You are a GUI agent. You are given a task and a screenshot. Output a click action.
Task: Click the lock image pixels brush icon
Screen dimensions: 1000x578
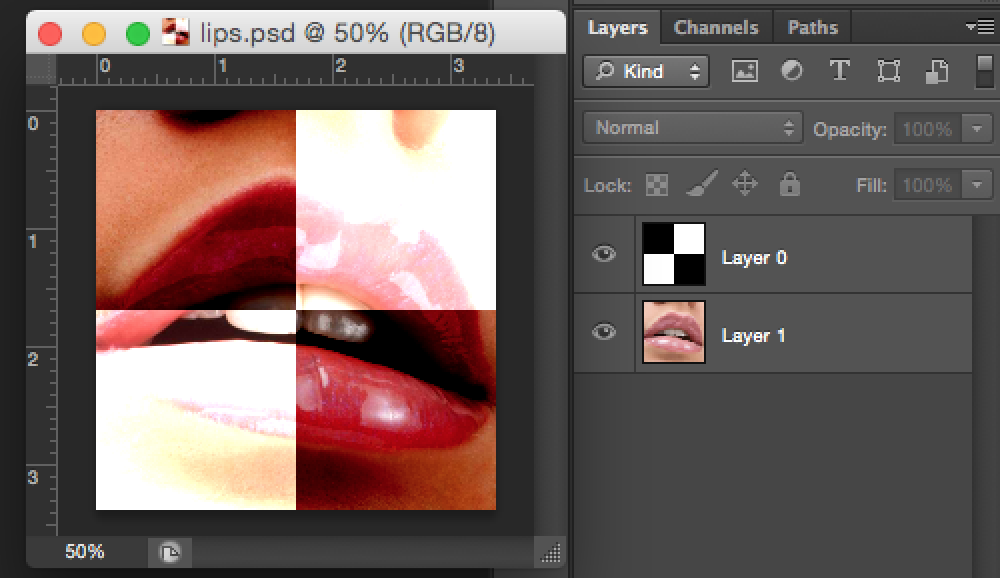(x=699, y=185)
